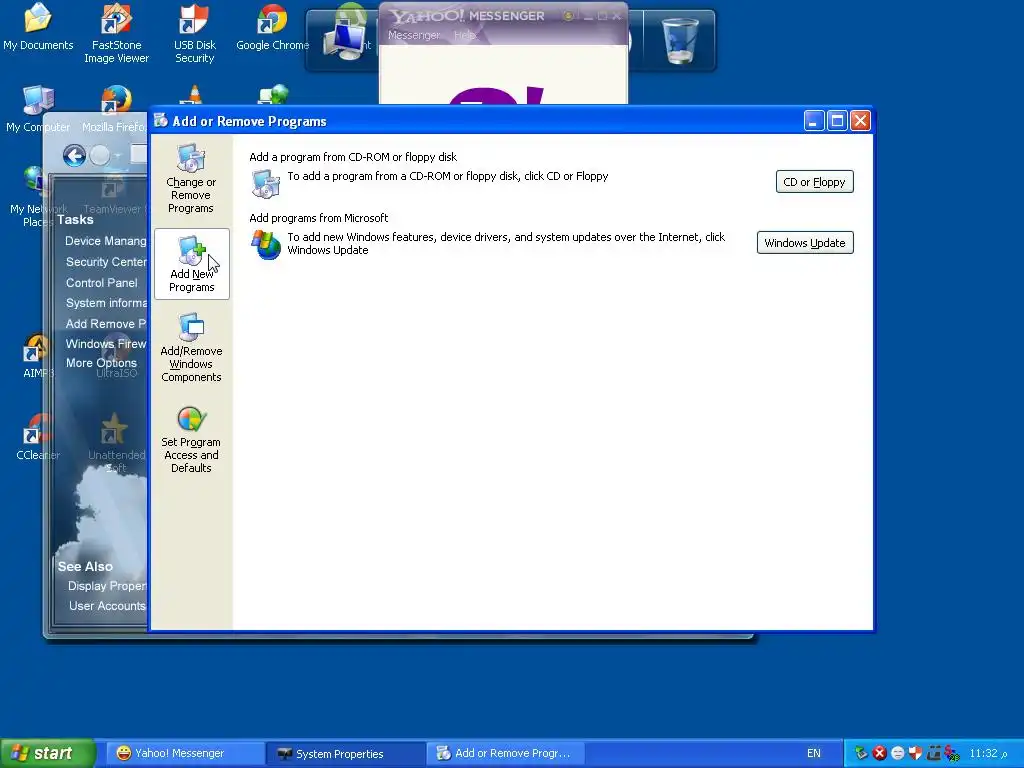Click Add or Remove Programs title bar icon
The image size is (1024, 768).
[x=161, y=121]
